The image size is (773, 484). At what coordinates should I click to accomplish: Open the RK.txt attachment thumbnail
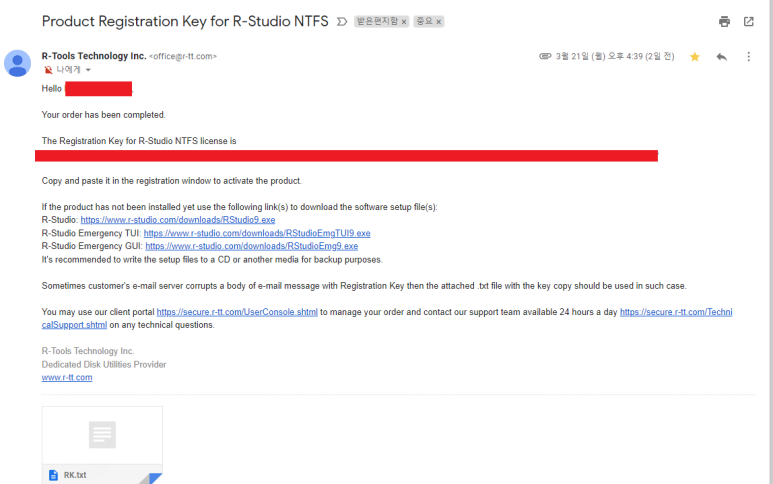click(102, 445)
